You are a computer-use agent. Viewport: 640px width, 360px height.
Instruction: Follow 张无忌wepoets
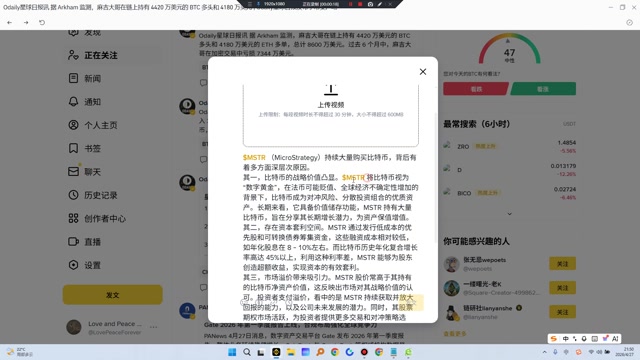pos(562,264)
